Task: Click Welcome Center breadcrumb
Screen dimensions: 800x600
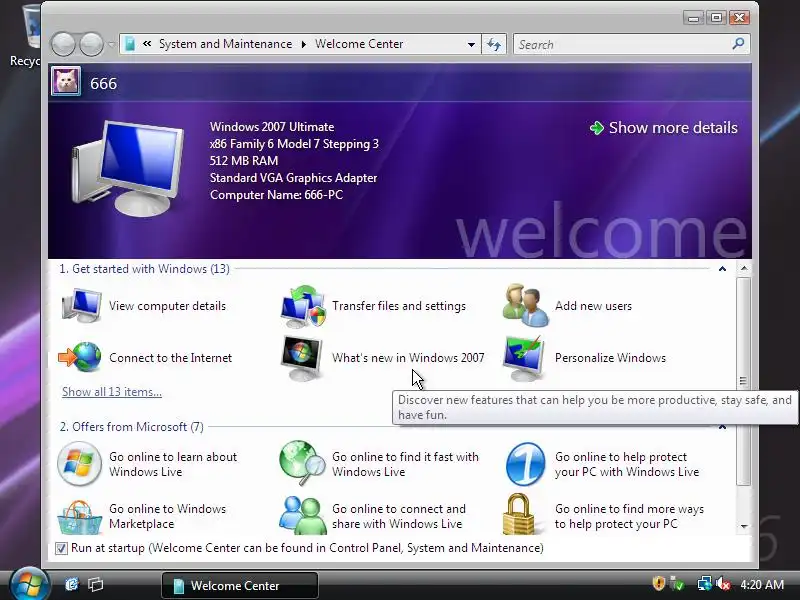Action: [x=359, y=44]
